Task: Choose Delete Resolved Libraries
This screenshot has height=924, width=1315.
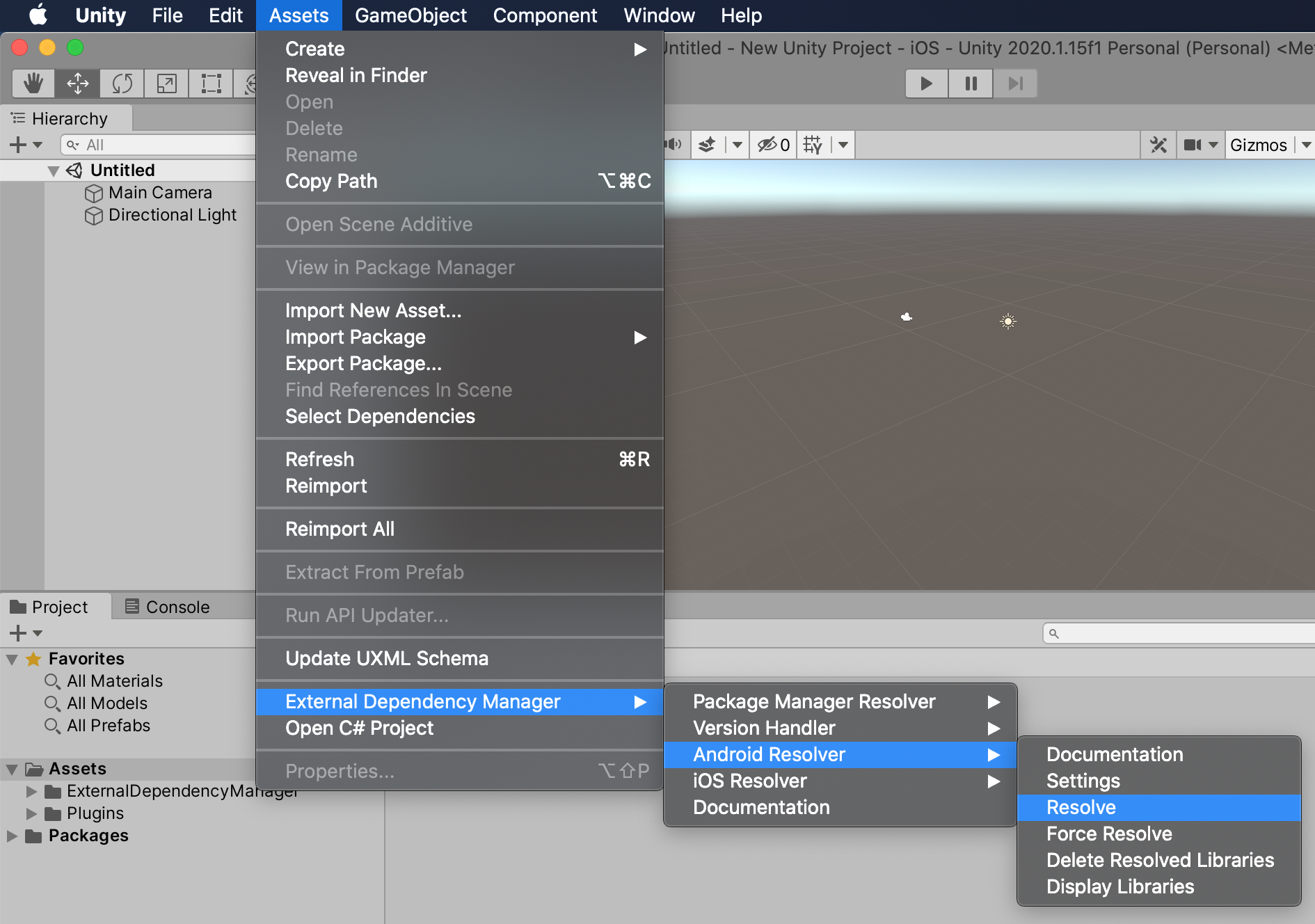Action: [x=1159, y=860]
